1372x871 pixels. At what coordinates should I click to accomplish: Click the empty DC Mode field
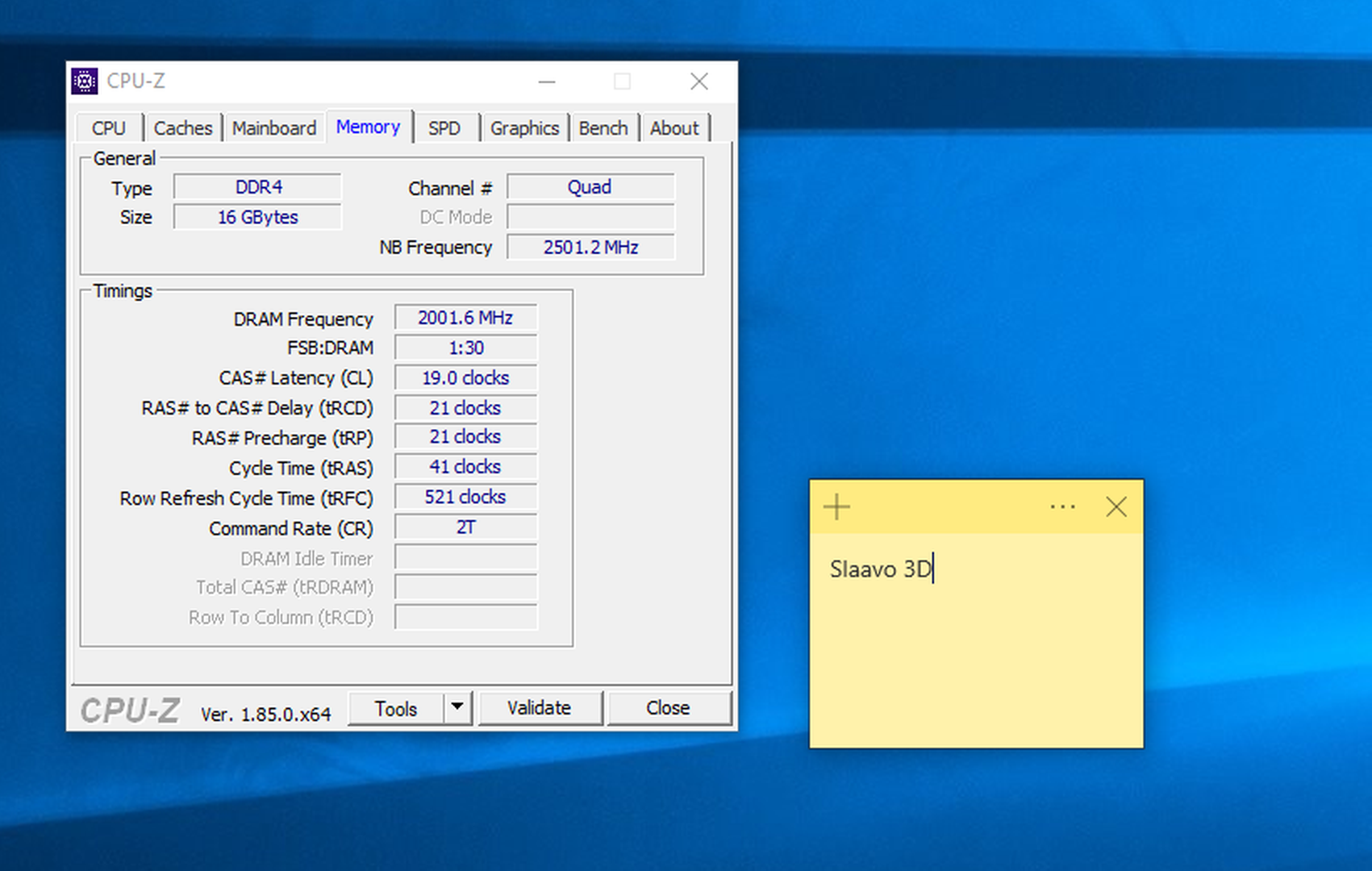click(590, 217)
